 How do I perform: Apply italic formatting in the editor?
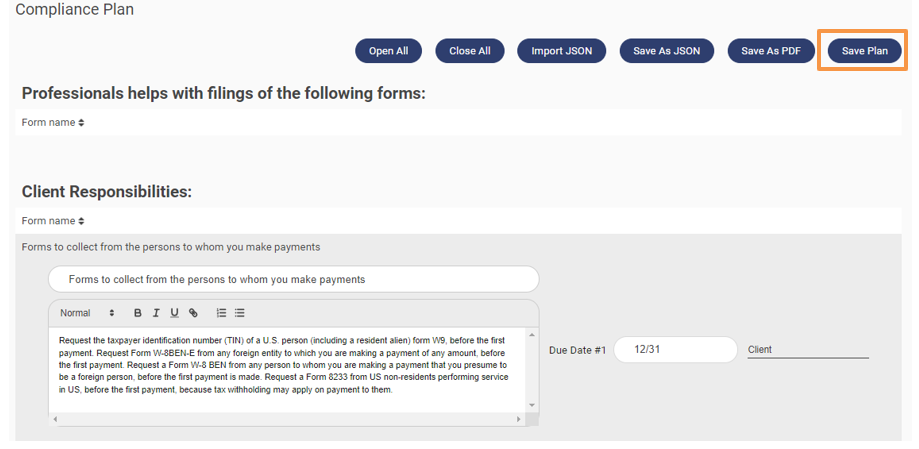(x=156, y=313)
